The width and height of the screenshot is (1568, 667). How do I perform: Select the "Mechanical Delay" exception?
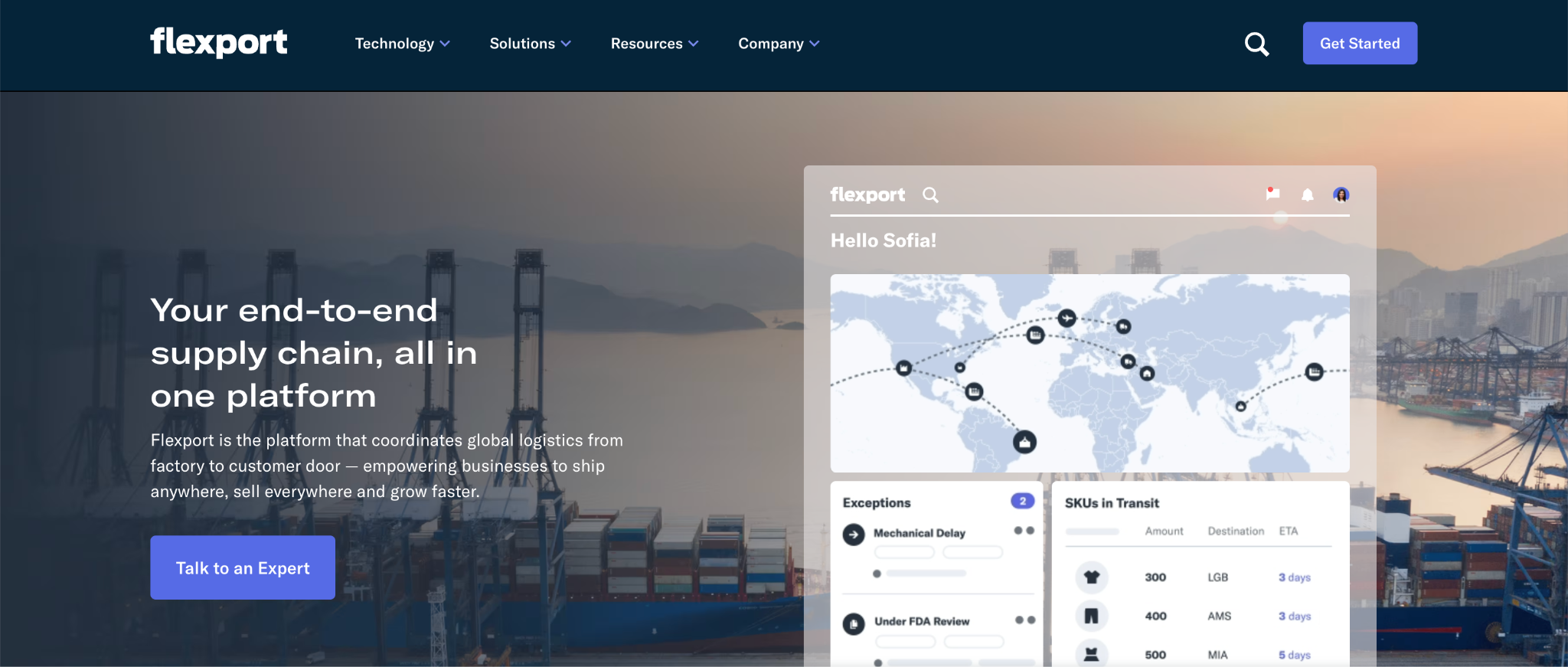pyautogui.click(x=920, y=533)
